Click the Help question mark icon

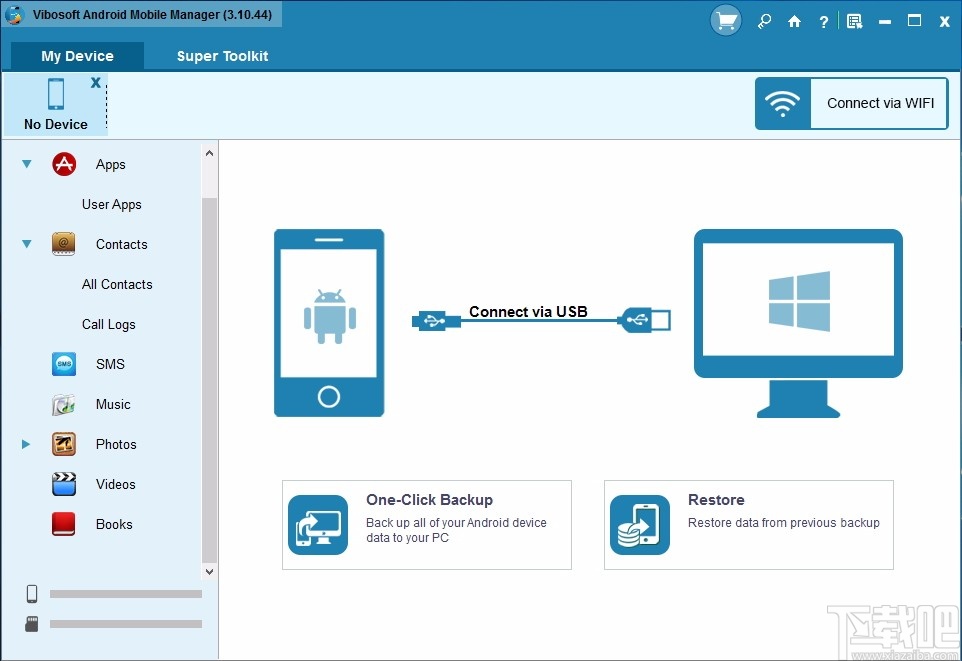coord(823,20)
